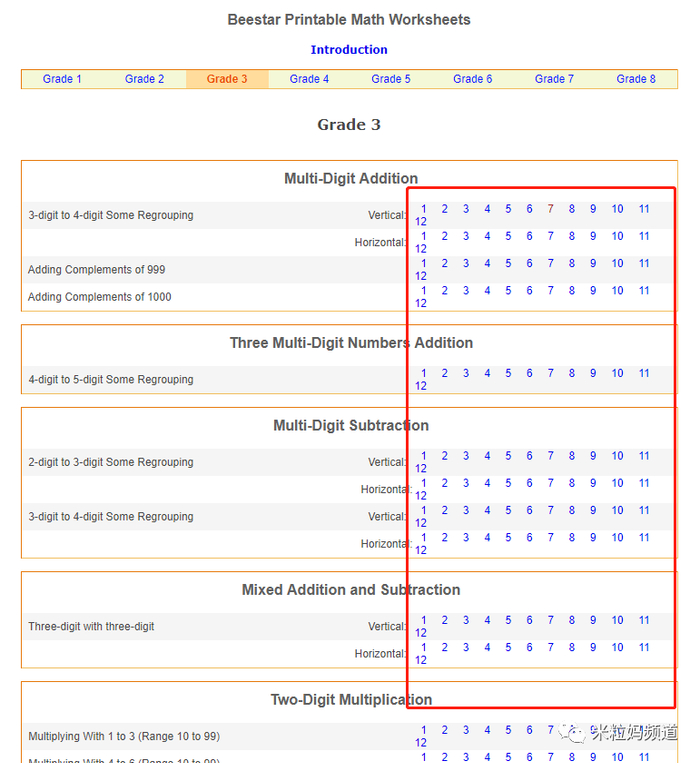700x763 pixels.
Task: Click the 'Adding Complements of 999' row label
Action: click(x=96, y=270)
